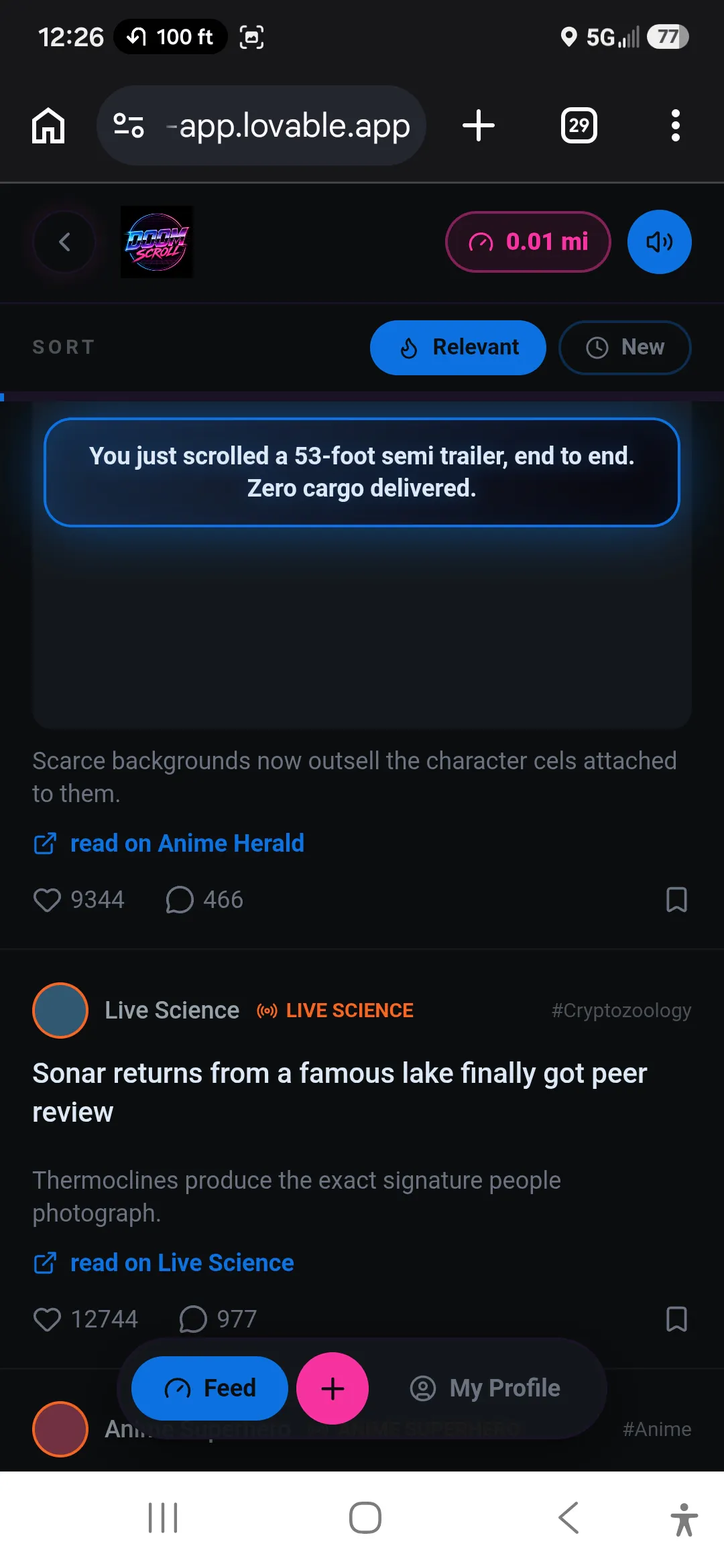Open the My Profile tab

(x=485, y=1388)
